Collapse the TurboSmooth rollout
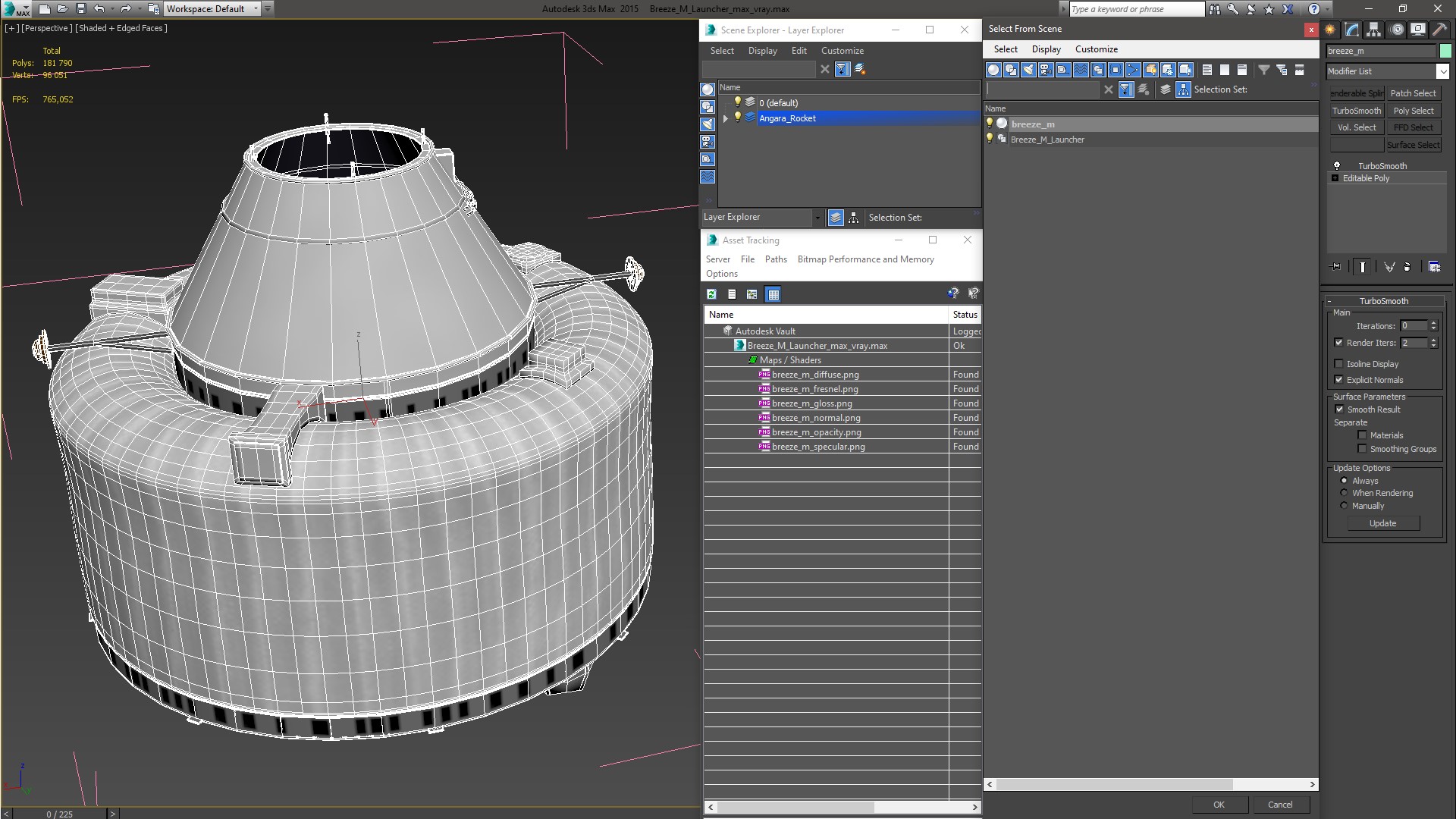The image size is (1456, 819). (1329, 301)
